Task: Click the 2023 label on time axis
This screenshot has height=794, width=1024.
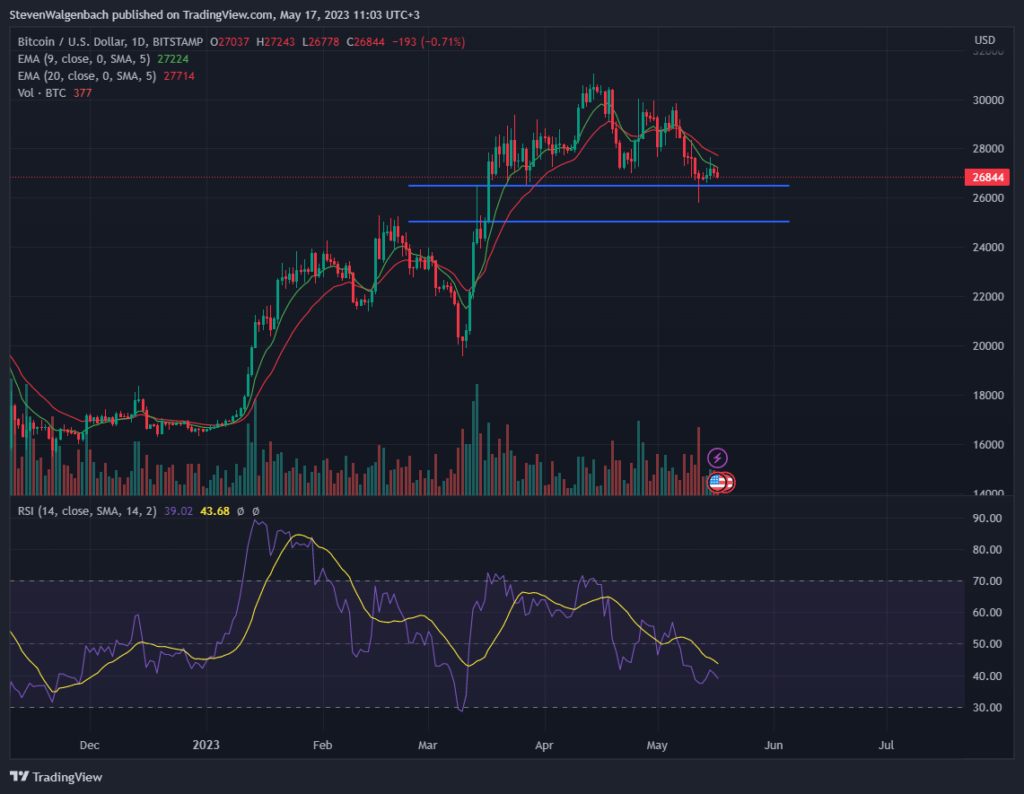Action: (x=206, y=745)
